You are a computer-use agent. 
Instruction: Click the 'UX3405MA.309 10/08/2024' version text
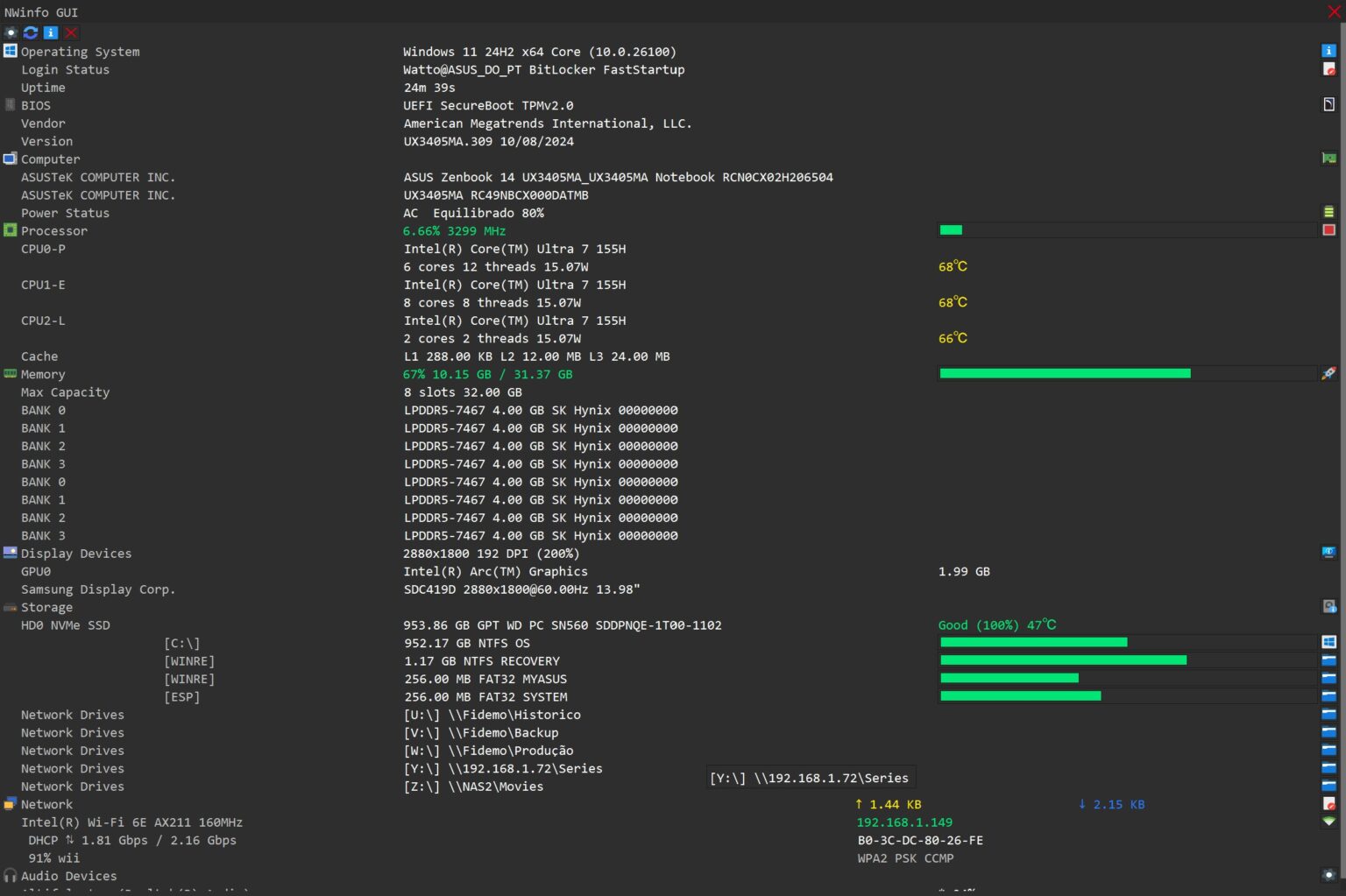(x=489, y=141)
